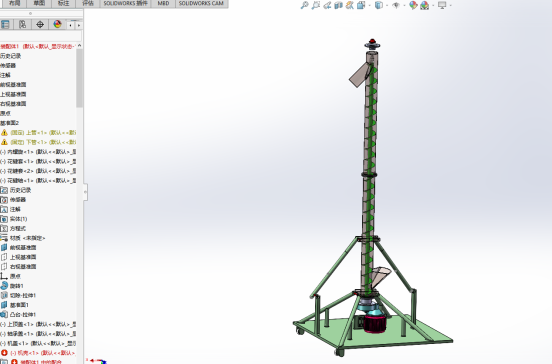Select the 机盖<1> component row
The height and width of the screenshot is (364, 552).
[38, 343]
